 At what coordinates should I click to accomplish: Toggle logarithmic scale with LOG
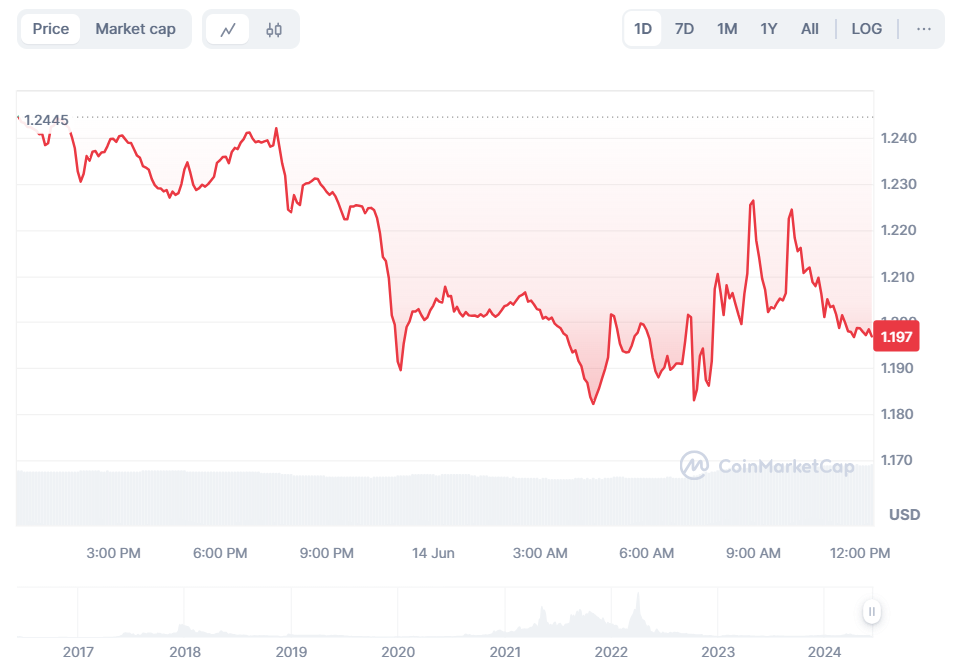point(866,28)
